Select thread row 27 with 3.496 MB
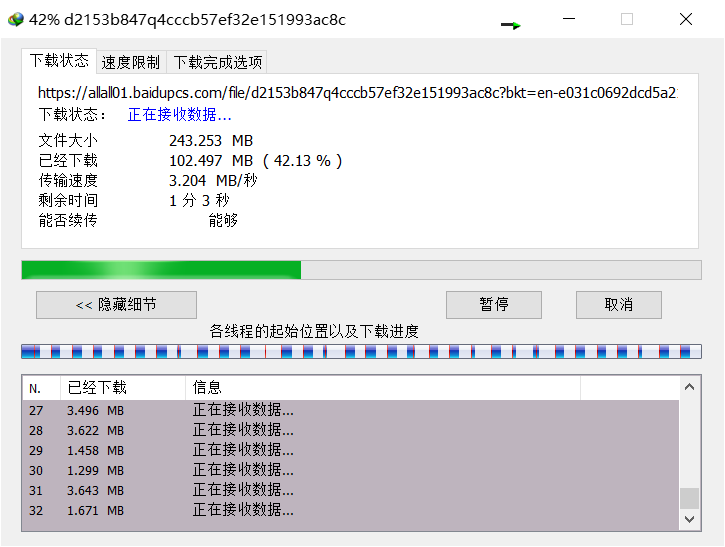This screenshot has height=547, width=725. [x=350, y=410]
